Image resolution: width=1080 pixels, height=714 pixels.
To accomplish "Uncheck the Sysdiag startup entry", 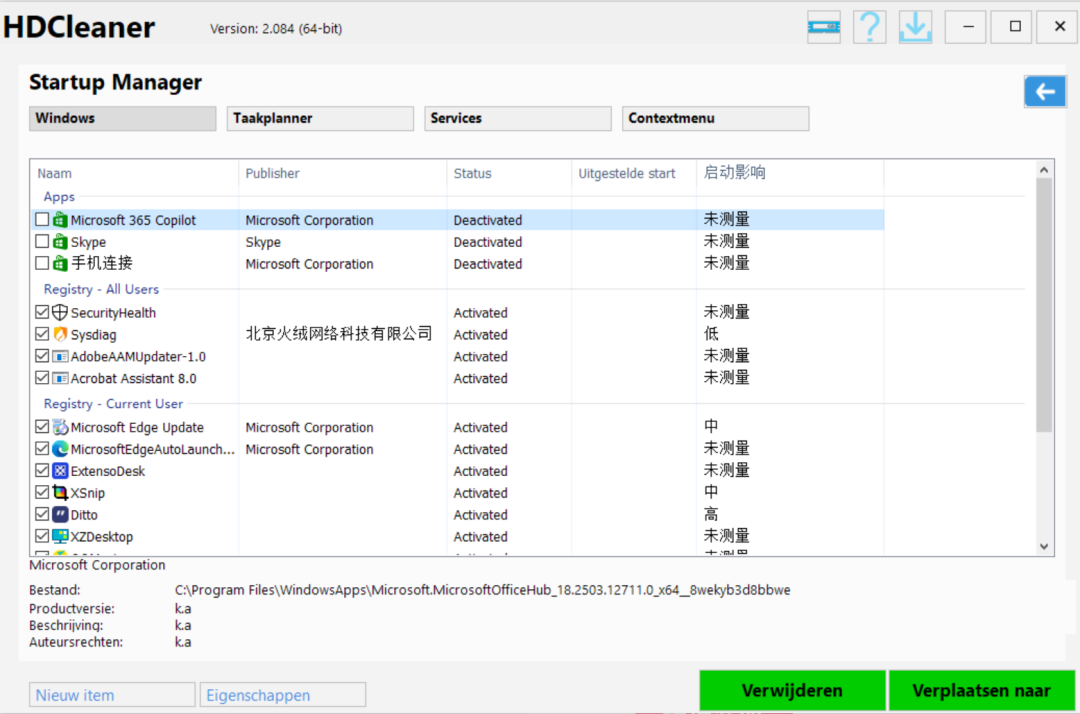I will pyautogui.click(x=42, y=335).
